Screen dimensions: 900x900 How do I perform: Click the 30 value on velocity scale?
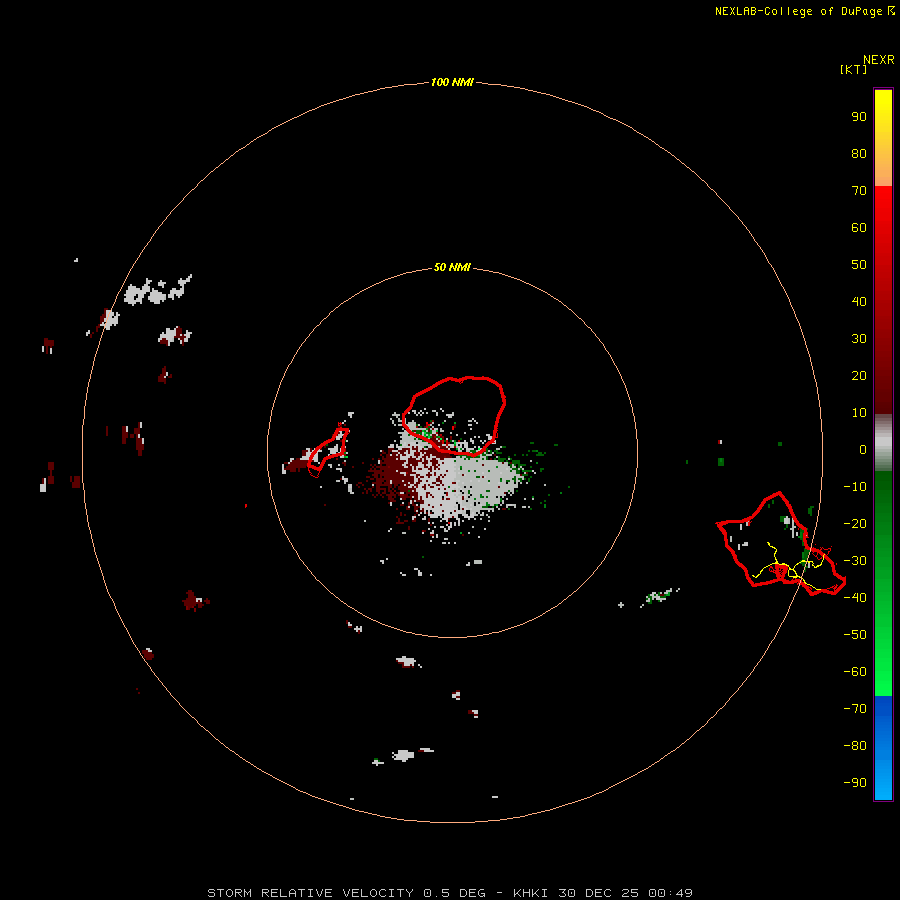[x=859, y=339]
